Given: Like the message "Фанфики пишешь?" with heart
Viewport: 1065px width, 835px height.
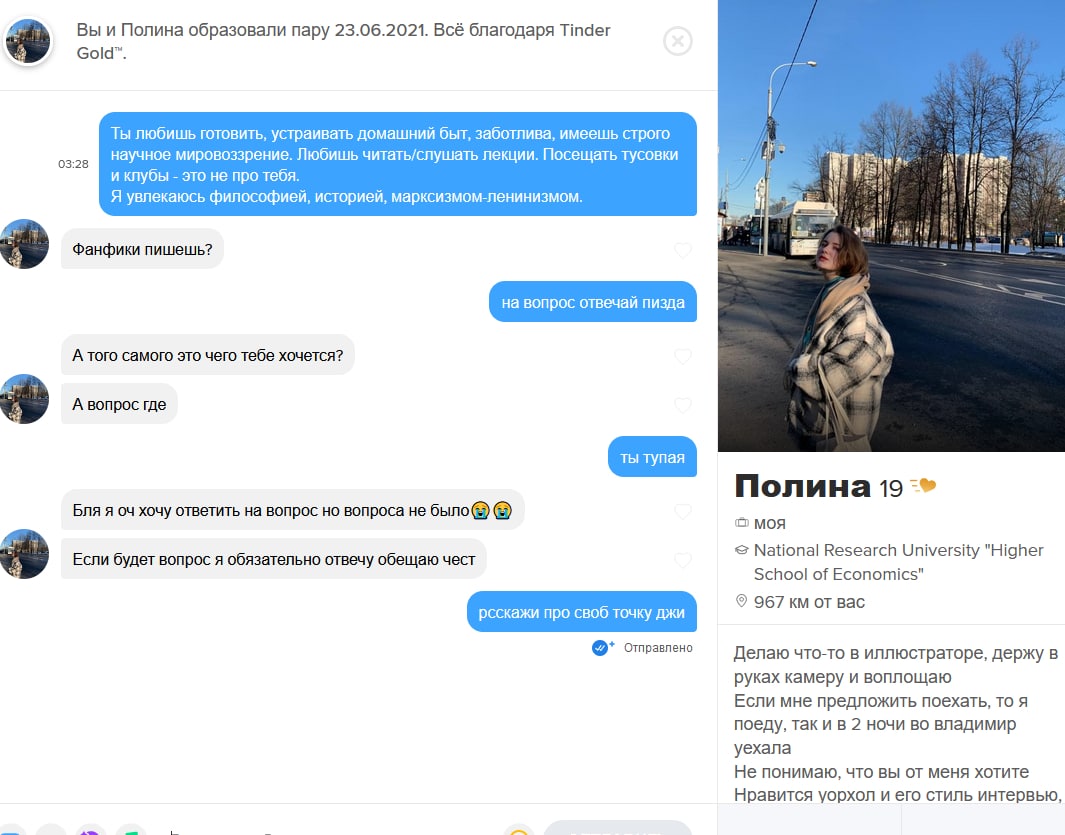Looking at the screenshot, I should (683, 250).
